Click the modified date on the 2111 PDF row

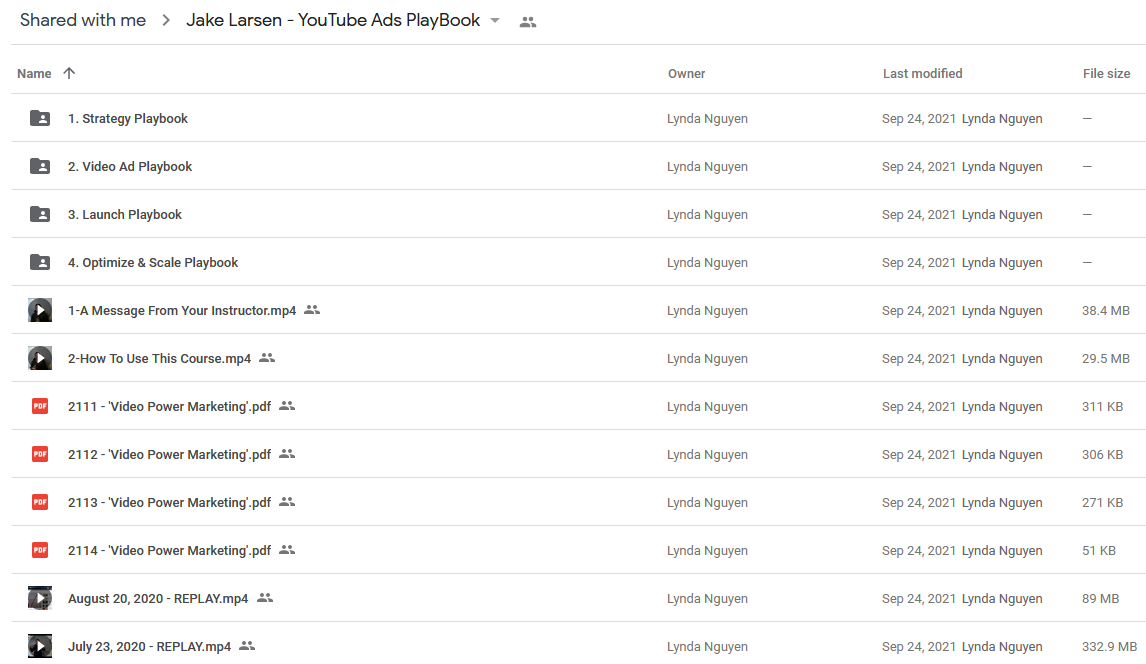919,406
